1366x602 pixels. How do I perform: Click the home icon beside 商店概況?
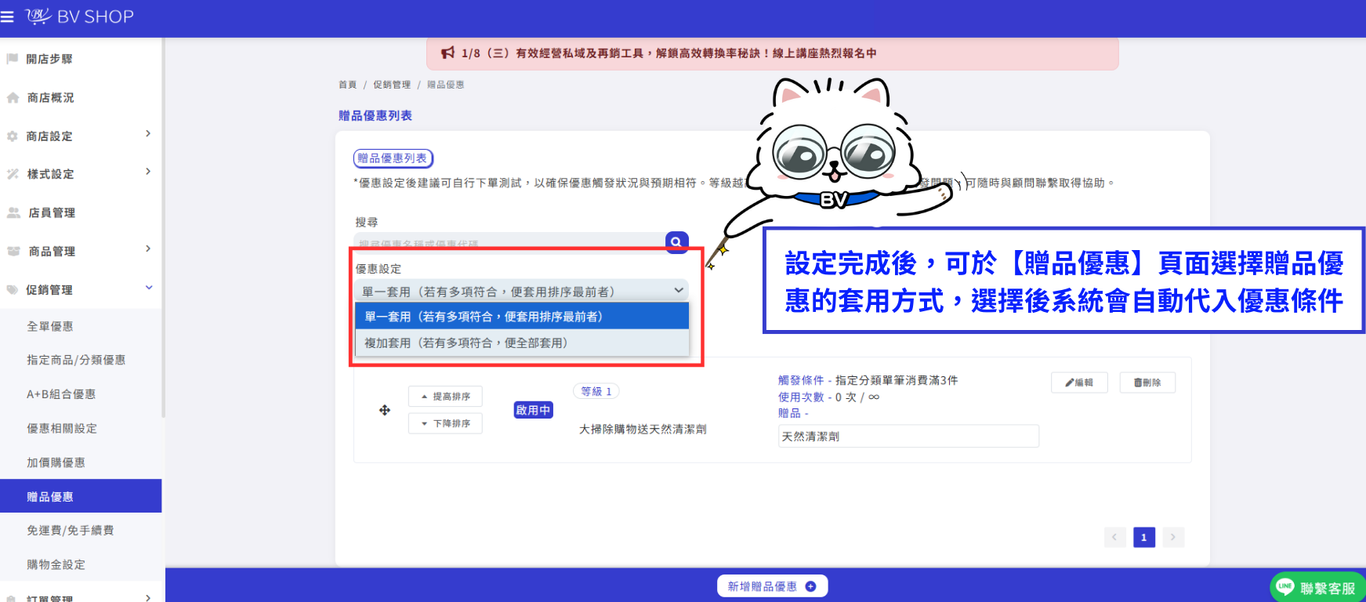(12, 98)
